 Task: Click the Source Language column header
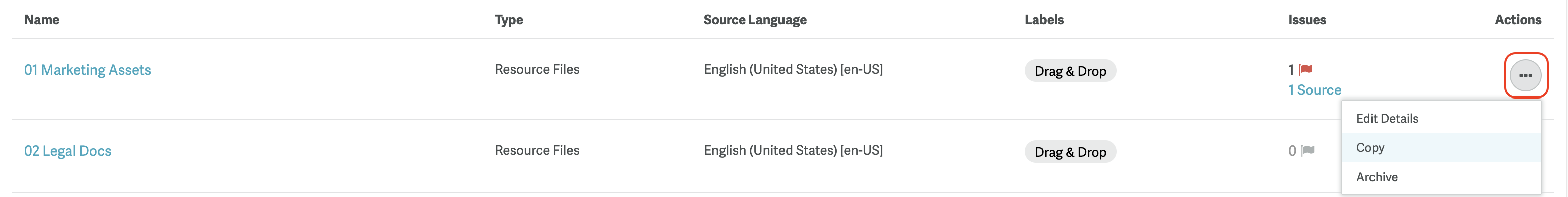pos(755,20)
